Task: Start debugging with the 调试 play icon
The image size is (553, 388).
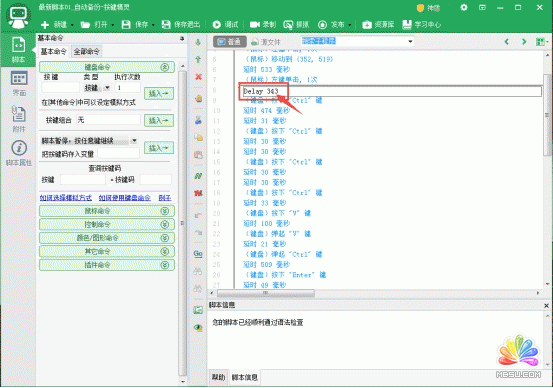Action: pyautogui.click(x=217, y=24)
